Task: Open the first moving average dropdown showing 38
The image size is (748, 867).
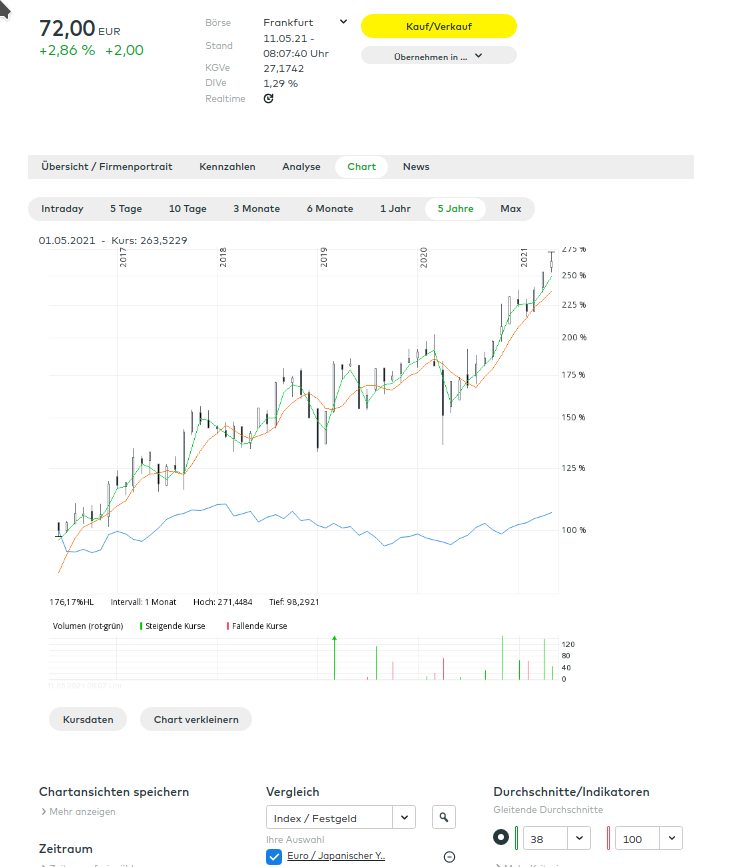Action: (x=556, y=838)
